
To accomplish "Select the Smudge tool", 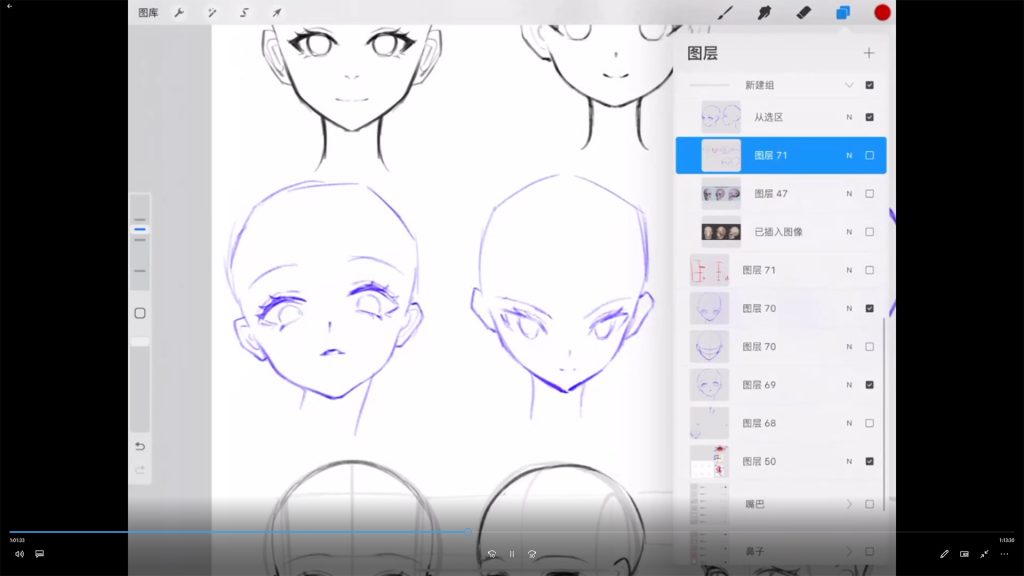I will click(765, 13).
